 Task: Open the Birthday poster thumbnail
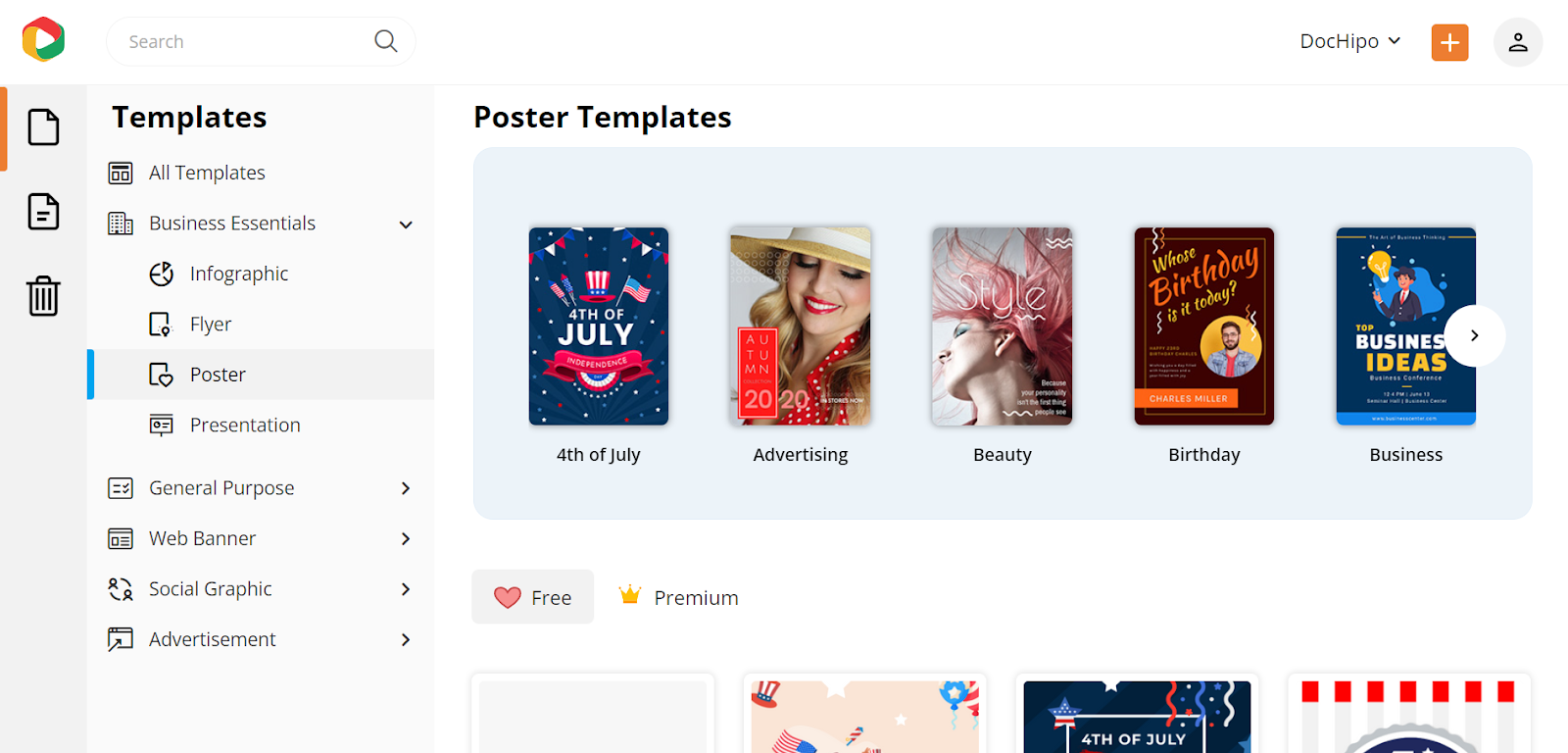point(1204,326)
